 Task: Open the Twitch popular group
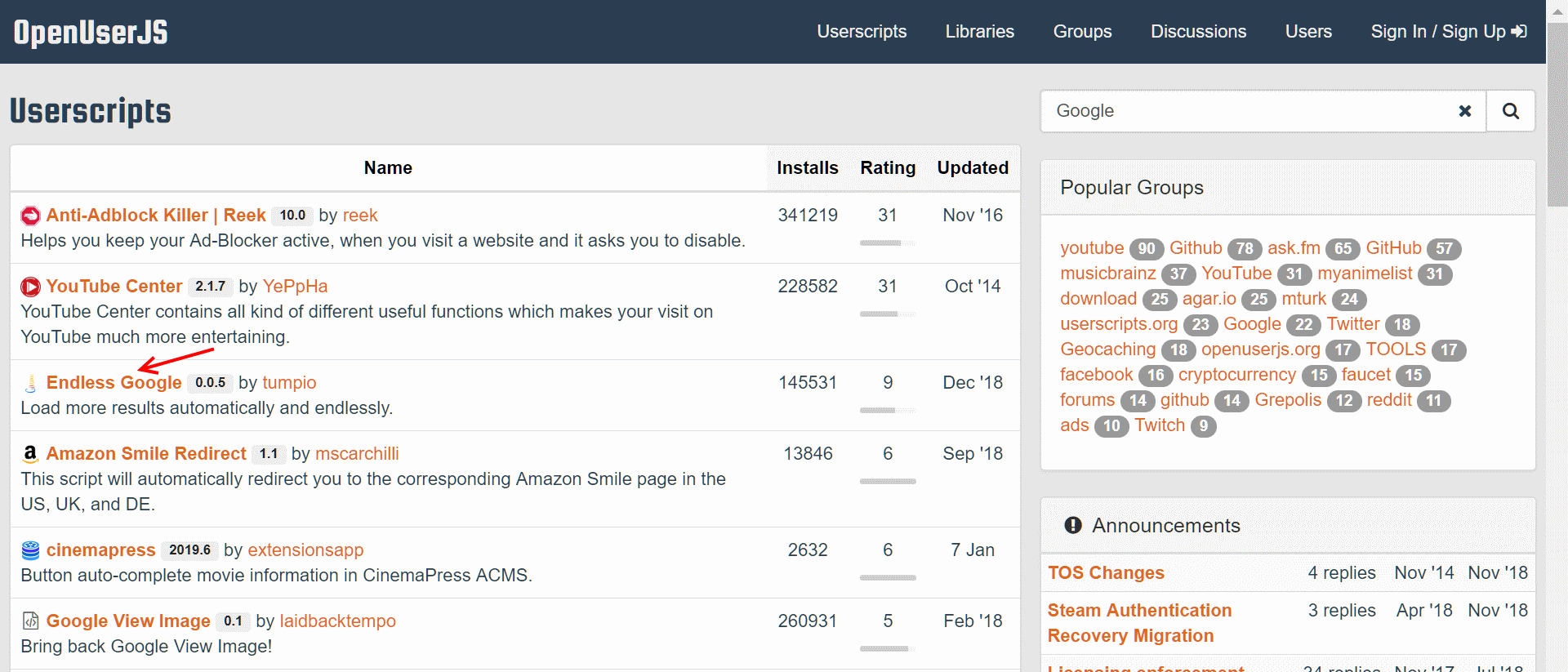(x=1160, y=425)
